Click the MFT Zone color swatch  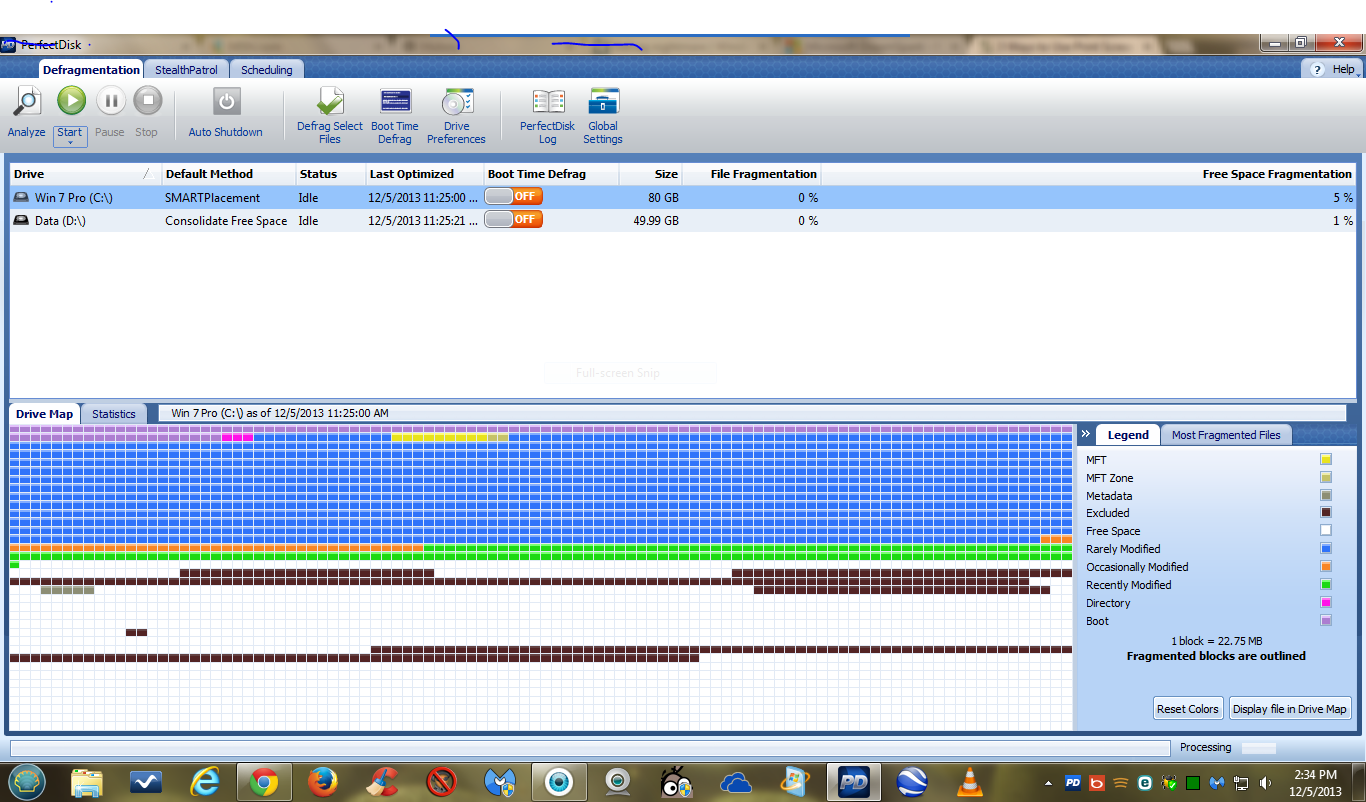[1326, 477]
